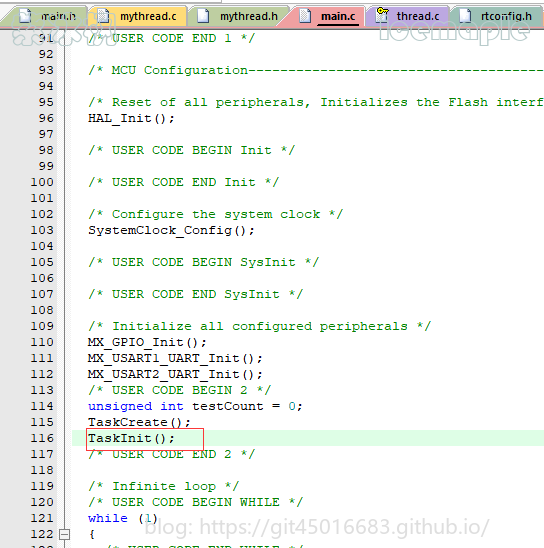The width and height of the screenshot is (544, 548).
Task: Switch to the rtconfig.h tab
Action: coord(496,16)
